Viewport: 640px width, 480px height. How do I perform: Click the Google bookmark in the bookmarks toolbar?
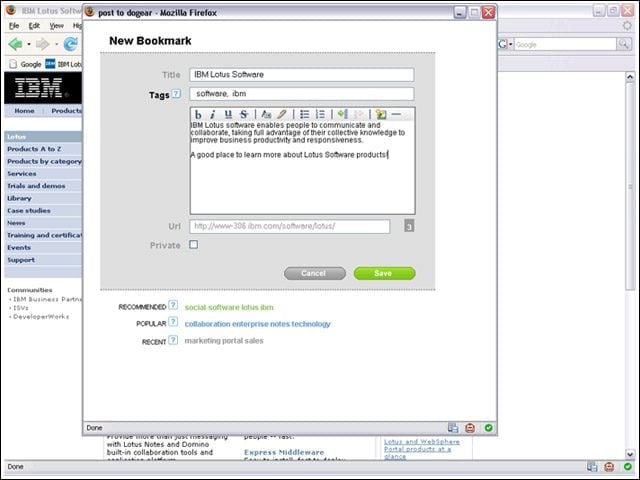[x=25, y=64]
